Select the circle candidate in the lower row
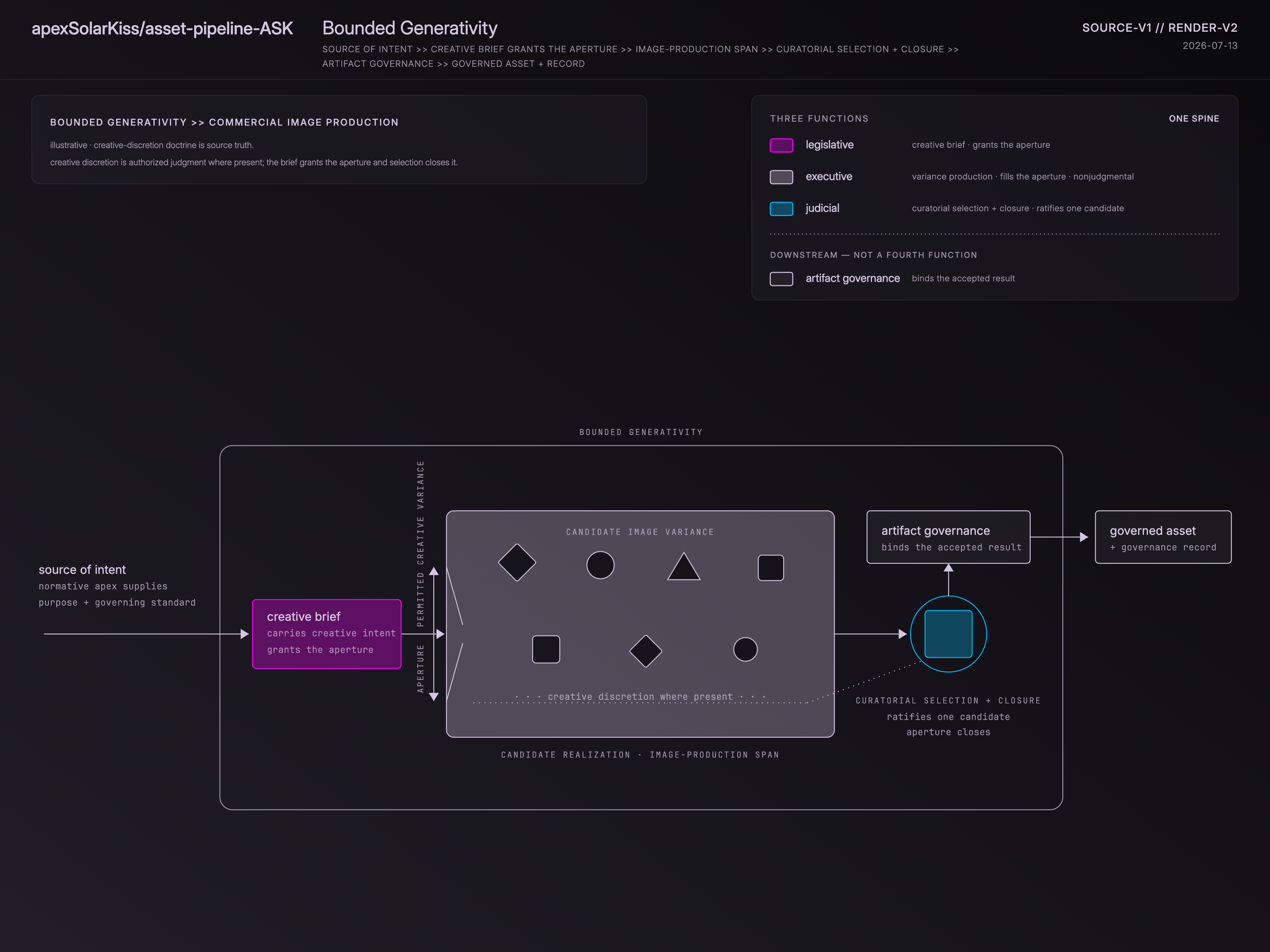The width and height of the screenshot is (1270, 952). click(745, 649)
